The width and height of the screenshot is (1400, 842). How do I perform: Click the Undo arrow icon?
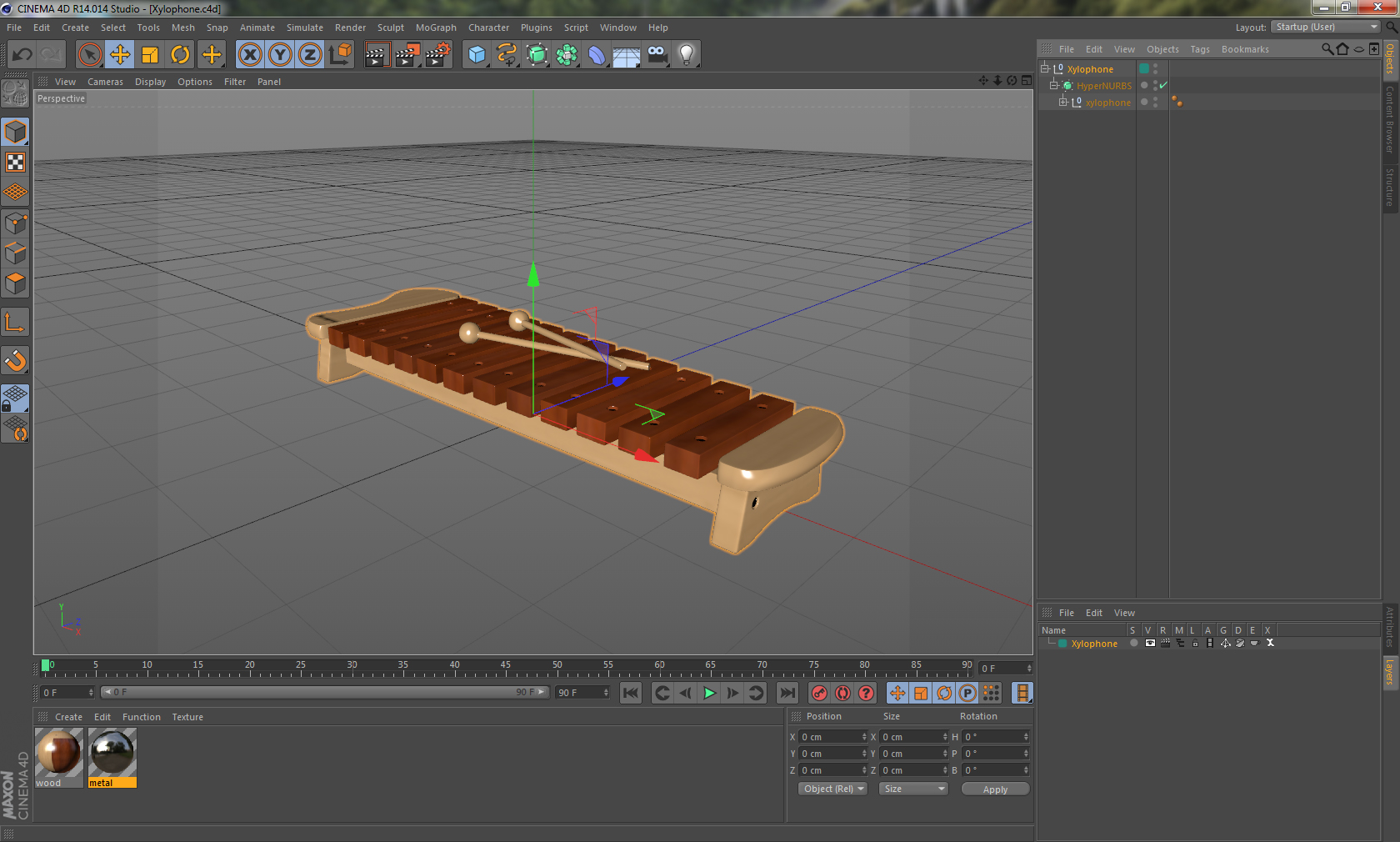tap(22, 55)
